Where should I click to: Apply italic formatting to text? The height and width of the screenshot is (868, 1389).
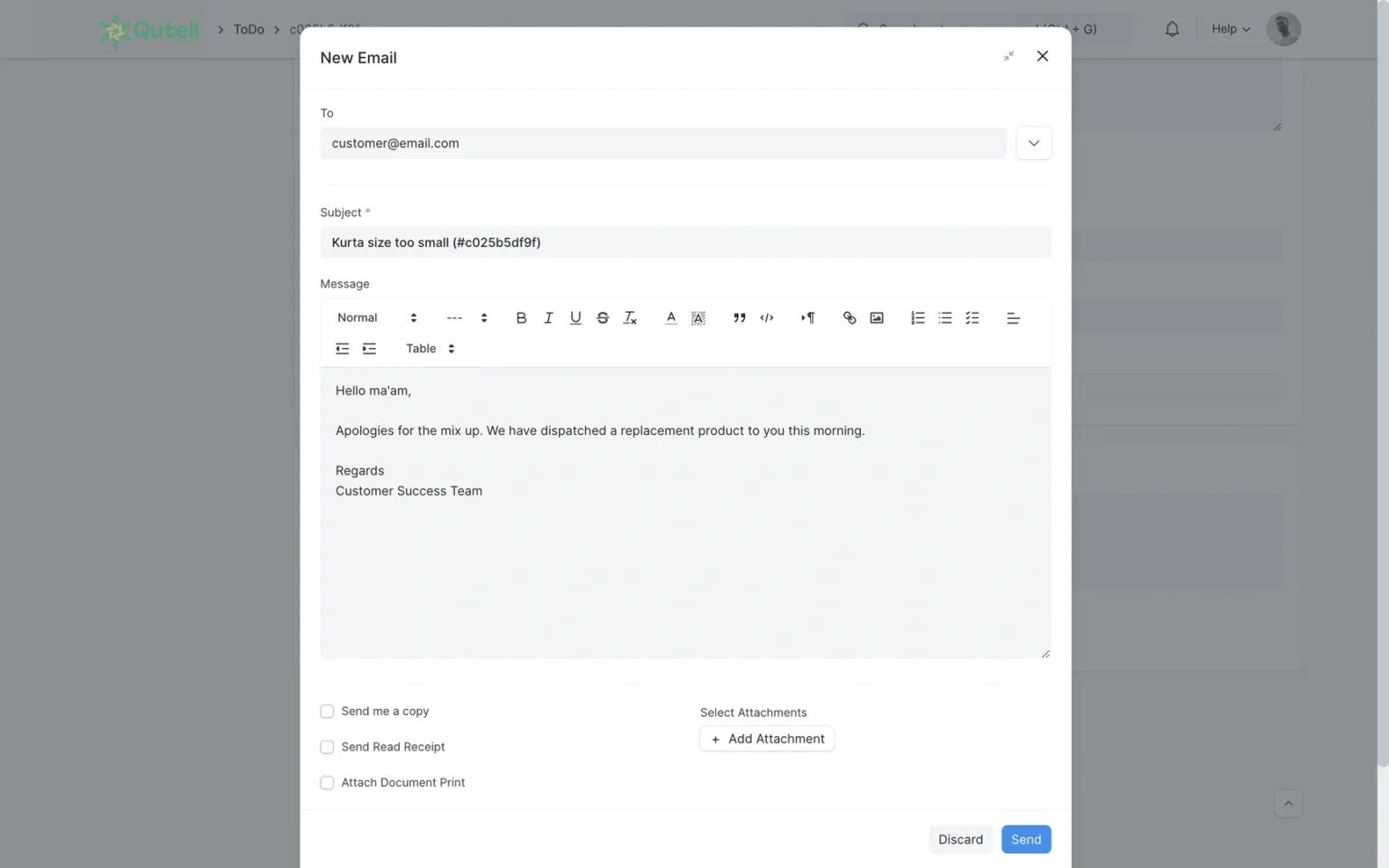pos(548,317)
